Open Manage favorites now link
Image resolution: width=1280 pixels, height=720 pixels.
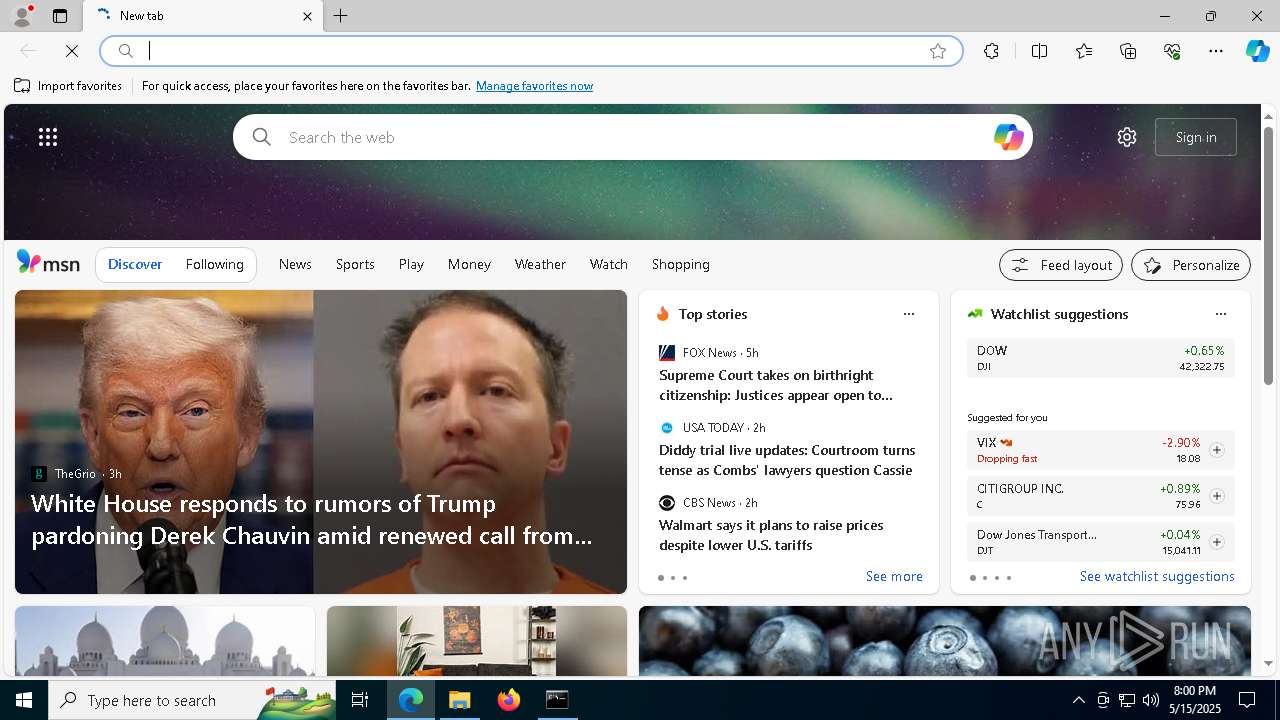[x=534, y=86]
